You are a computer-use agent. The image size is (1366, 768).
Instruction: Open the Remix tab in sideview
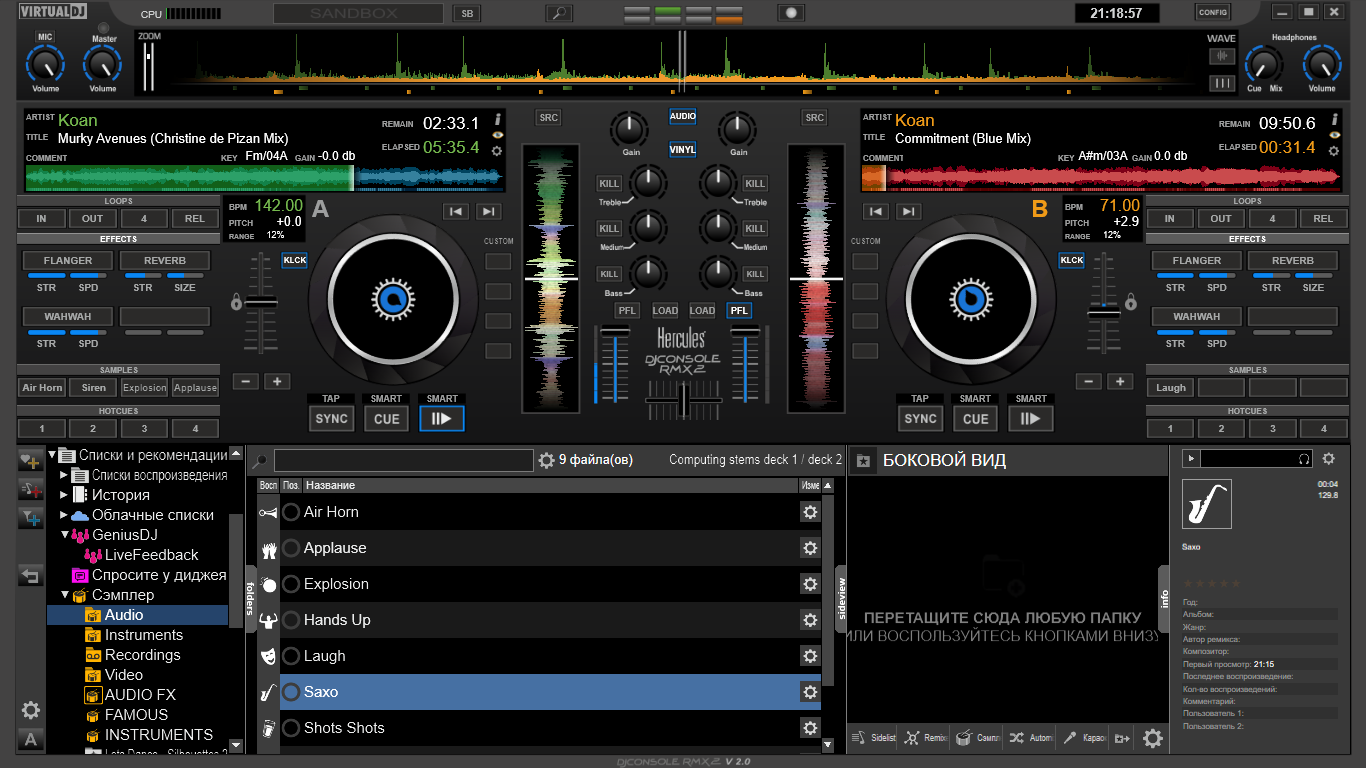(926, 738)
